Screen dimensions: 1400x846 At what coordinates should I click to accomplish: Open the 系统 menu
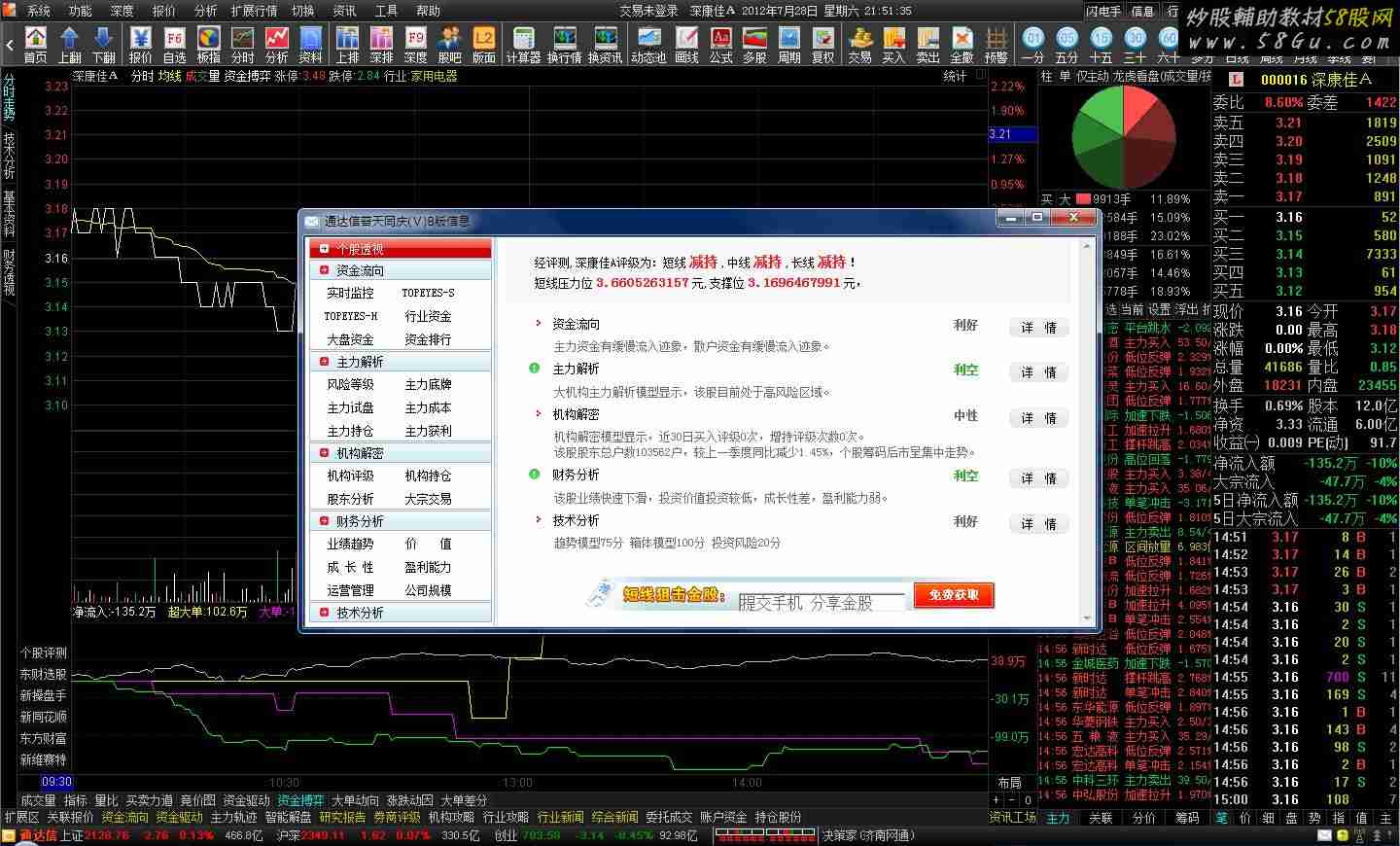click(x=39, y=11)
